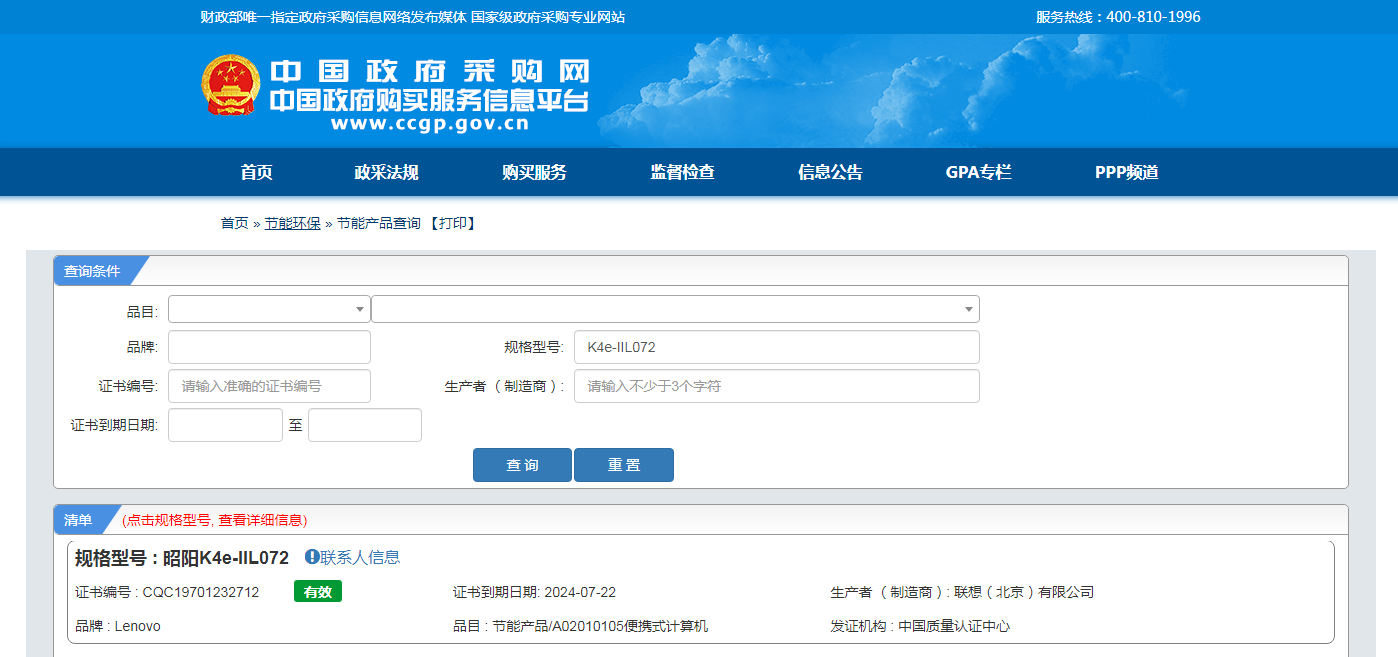This screenshot has height=657, width=1398.
Task: Click the 重置 reset button
Action: coord(624,465)
